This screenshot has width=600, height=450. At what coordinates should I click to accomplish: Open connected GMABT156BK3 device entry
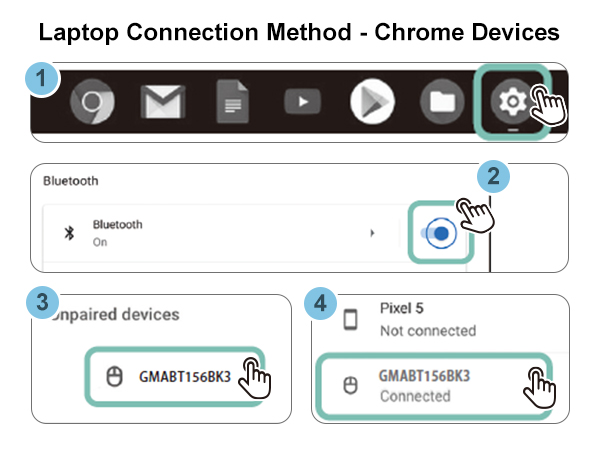434,386
